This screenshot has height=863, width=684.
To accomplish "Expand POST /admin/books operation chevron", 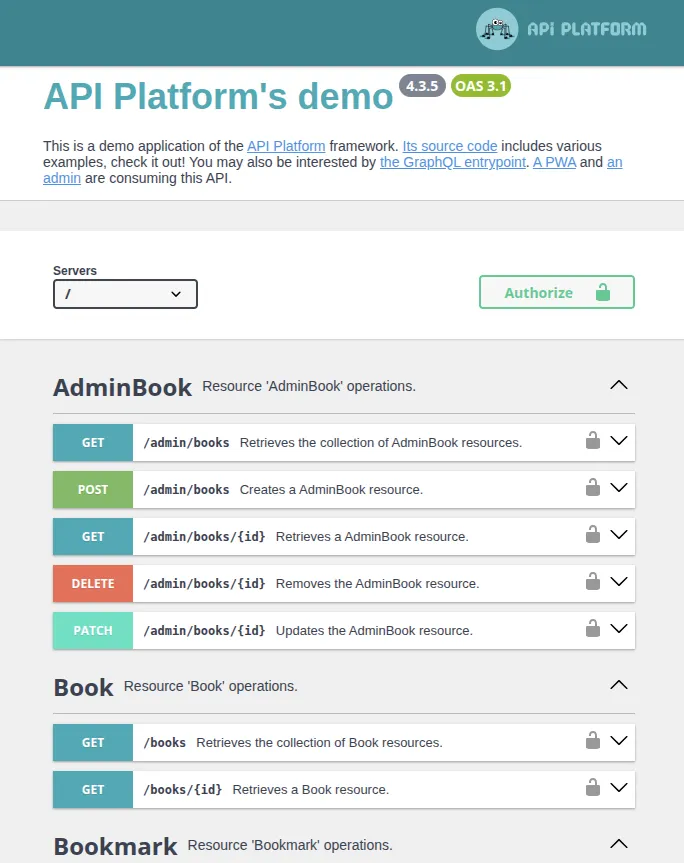I will click(619, 488).
